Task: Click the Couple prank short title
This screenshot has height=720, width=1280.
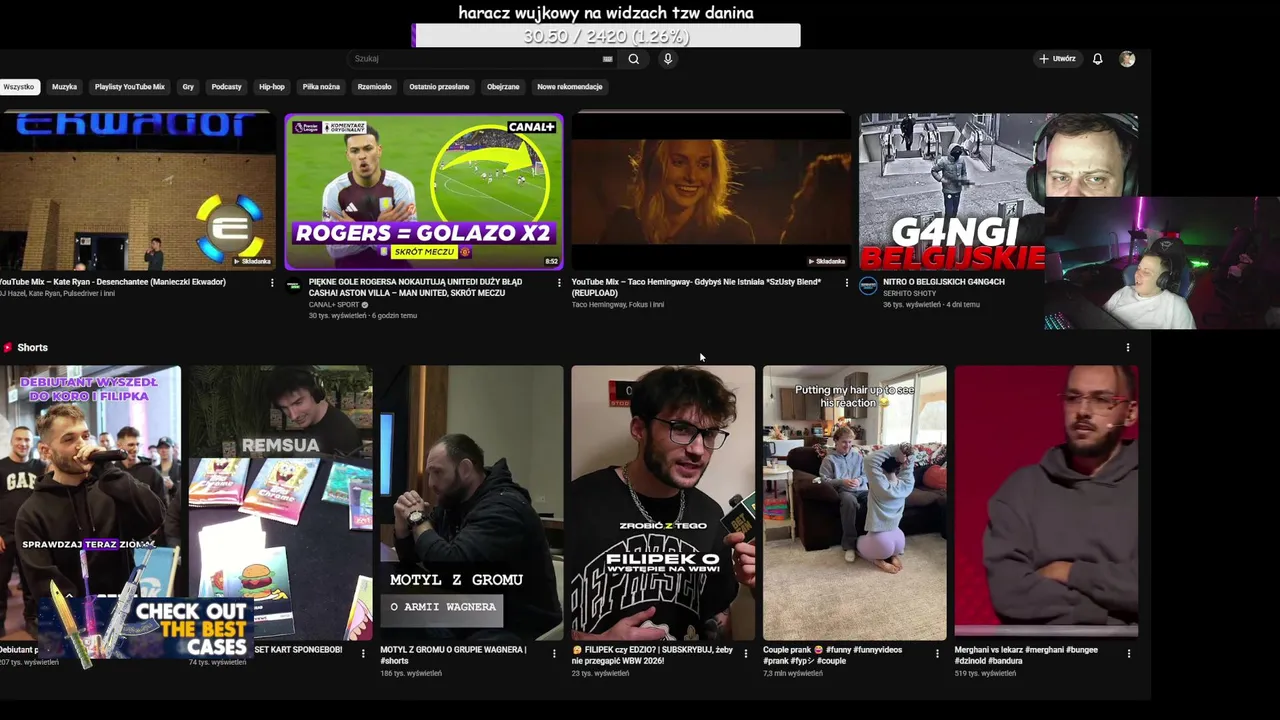Action: pyautogui.click(x=833, y=655)
